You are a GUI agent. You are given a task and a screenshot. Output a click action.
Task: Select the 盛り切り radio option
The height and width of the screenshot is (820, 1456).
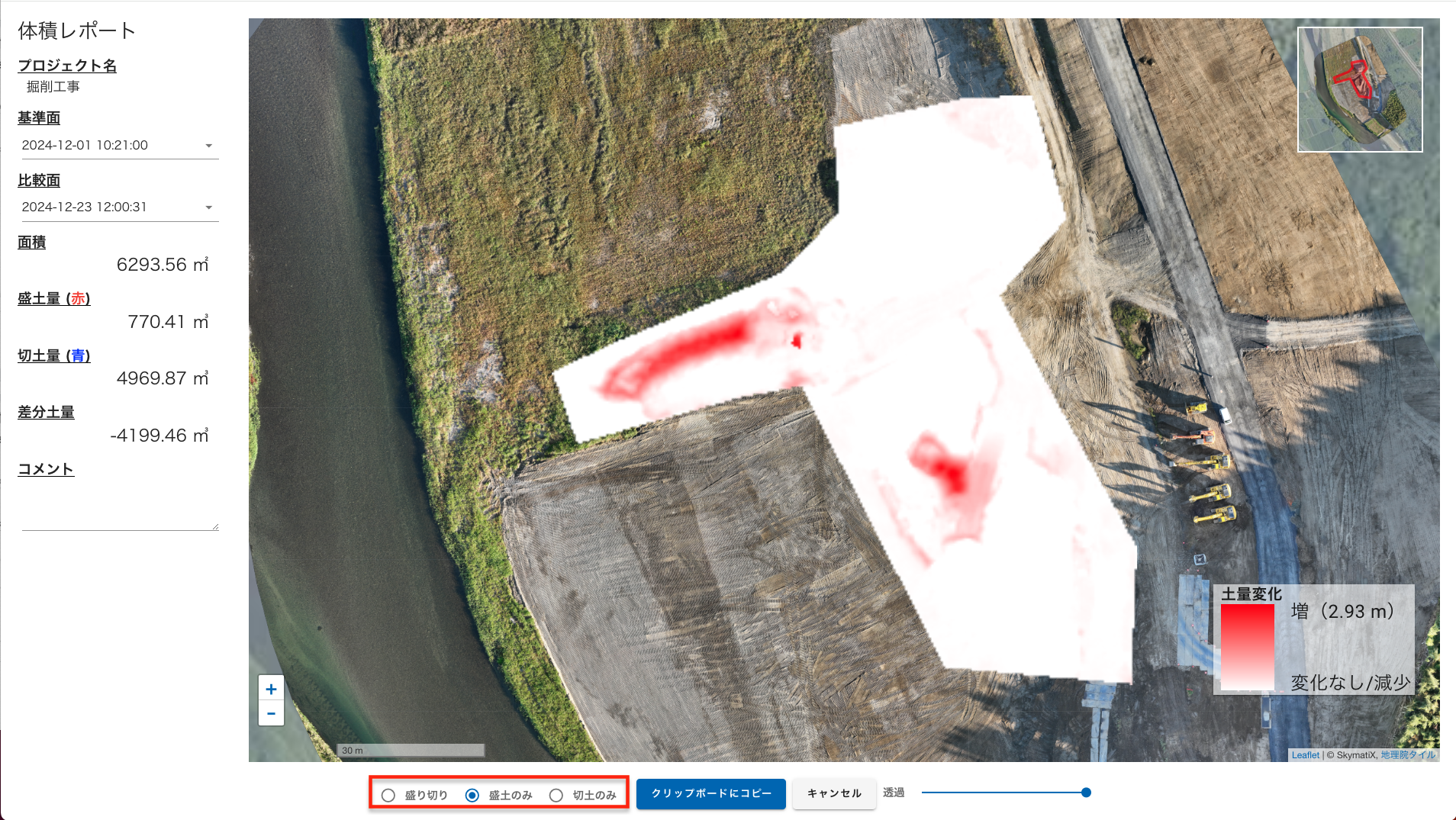pos(388,795)
